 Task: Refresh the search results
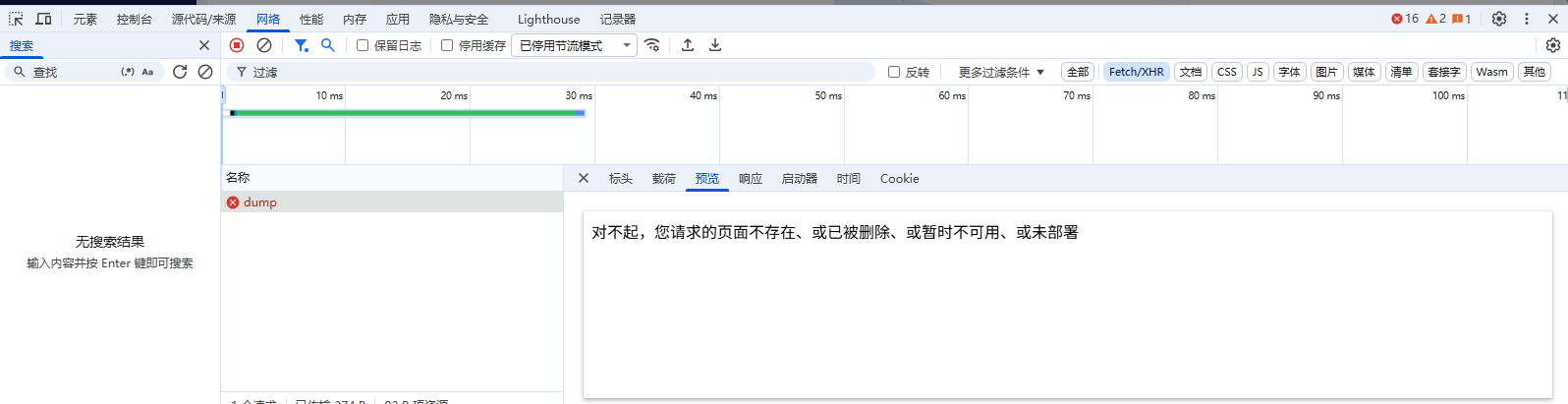[180, 72]
